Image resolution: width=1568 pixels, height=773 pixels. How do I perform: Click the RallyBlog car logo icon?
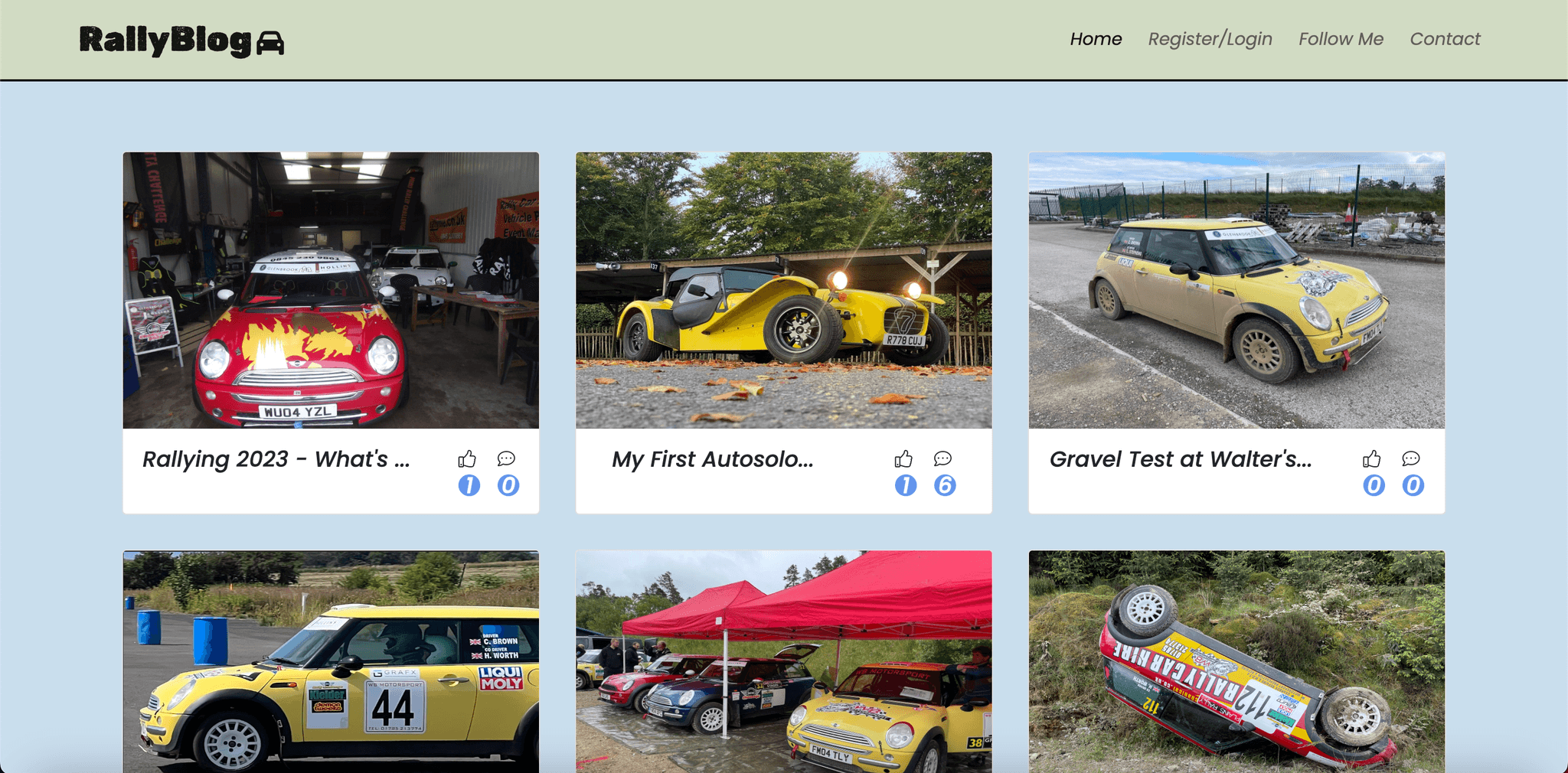click(269, 43)
